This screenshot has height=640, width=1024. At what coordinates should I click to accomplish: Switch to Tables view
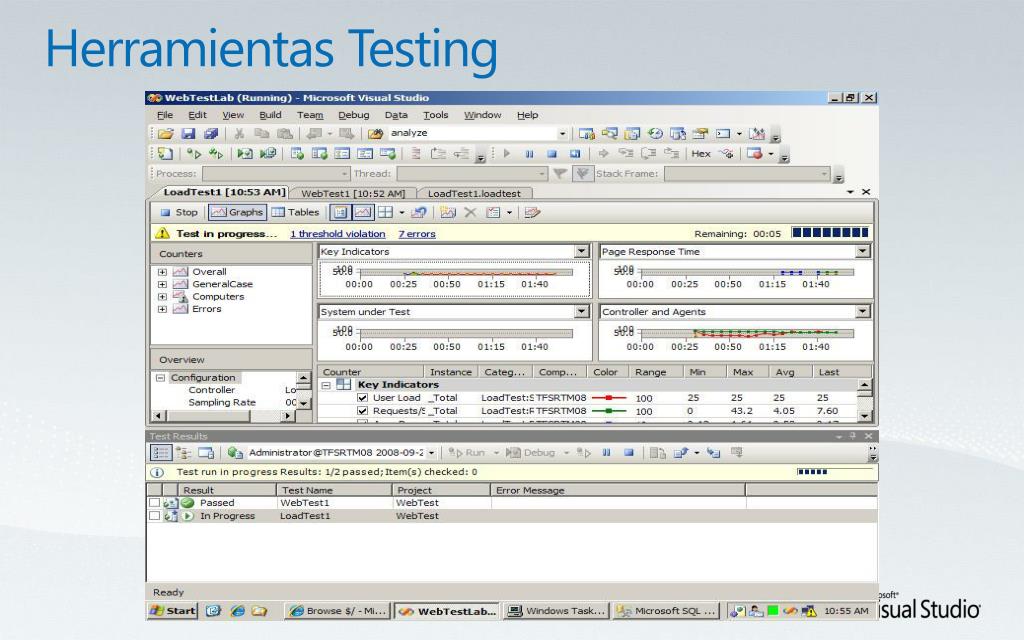(x=295, y=212)
